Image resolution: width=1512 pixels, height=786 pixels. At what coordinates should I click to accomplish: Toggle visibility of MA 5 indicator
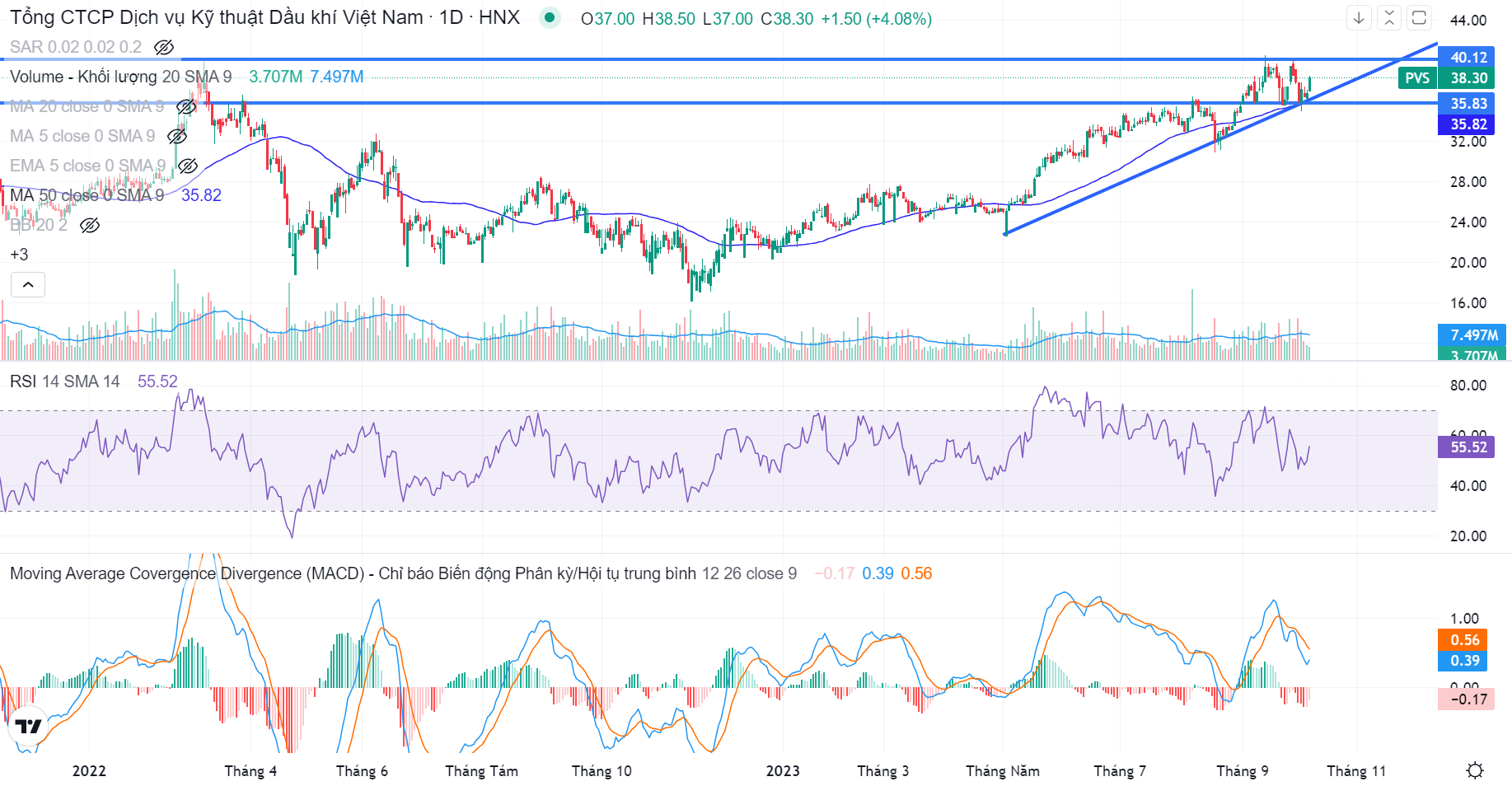[x=177, y=136]
